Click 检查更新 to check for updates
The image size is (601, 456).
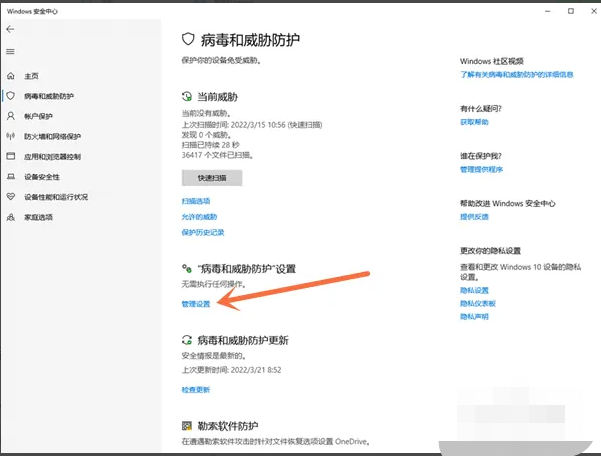coord(196,389)
